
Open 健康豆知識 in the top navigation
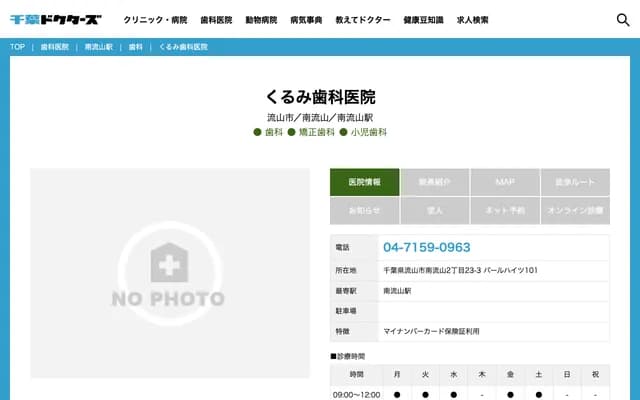click(x=423, y=20)
